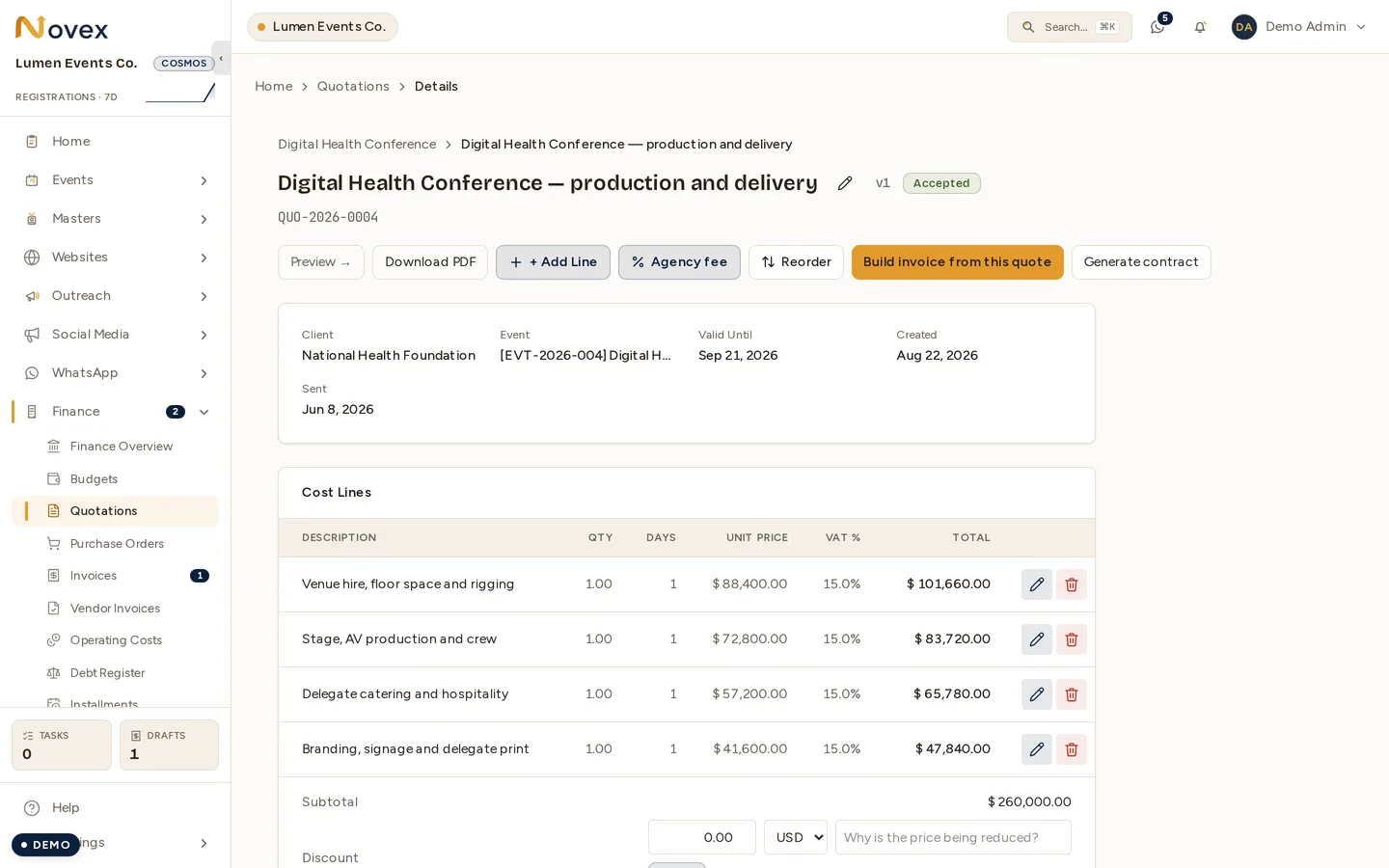Click the discount reason text field

click(x=953, y=837)
